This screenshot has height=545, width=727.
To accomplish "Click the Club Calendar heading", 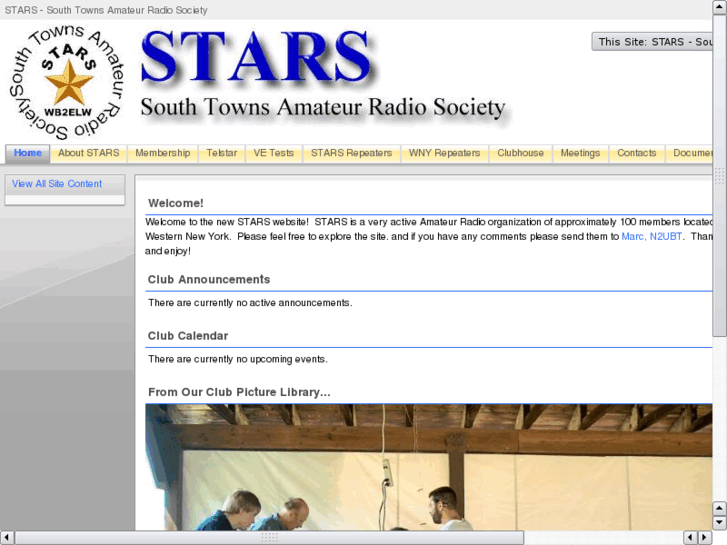I will tap(188, 336).
